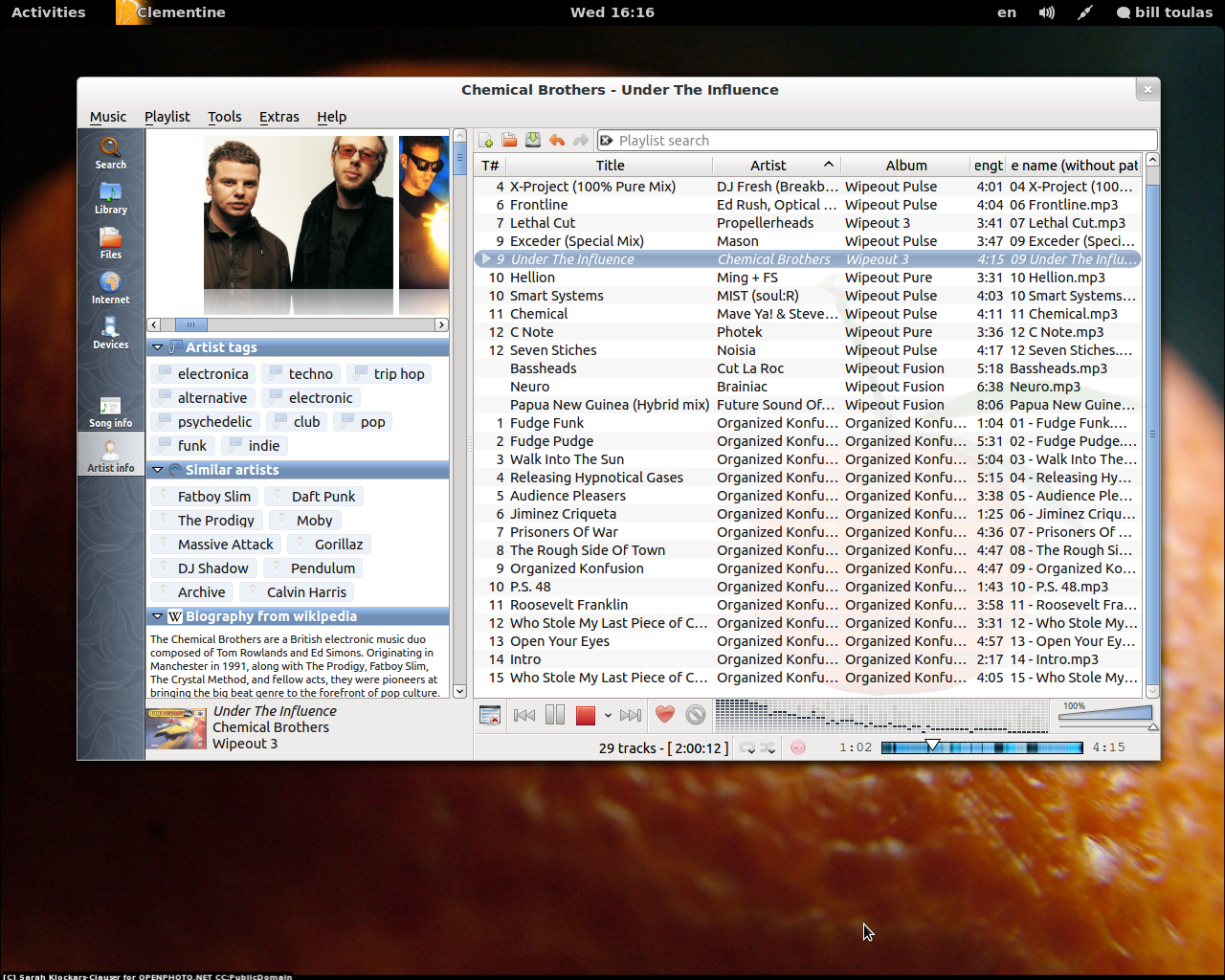Open similar artist Daft Punk
Image resolution: width=1225 pixels, height=980 pixels.
pos(314,497)
